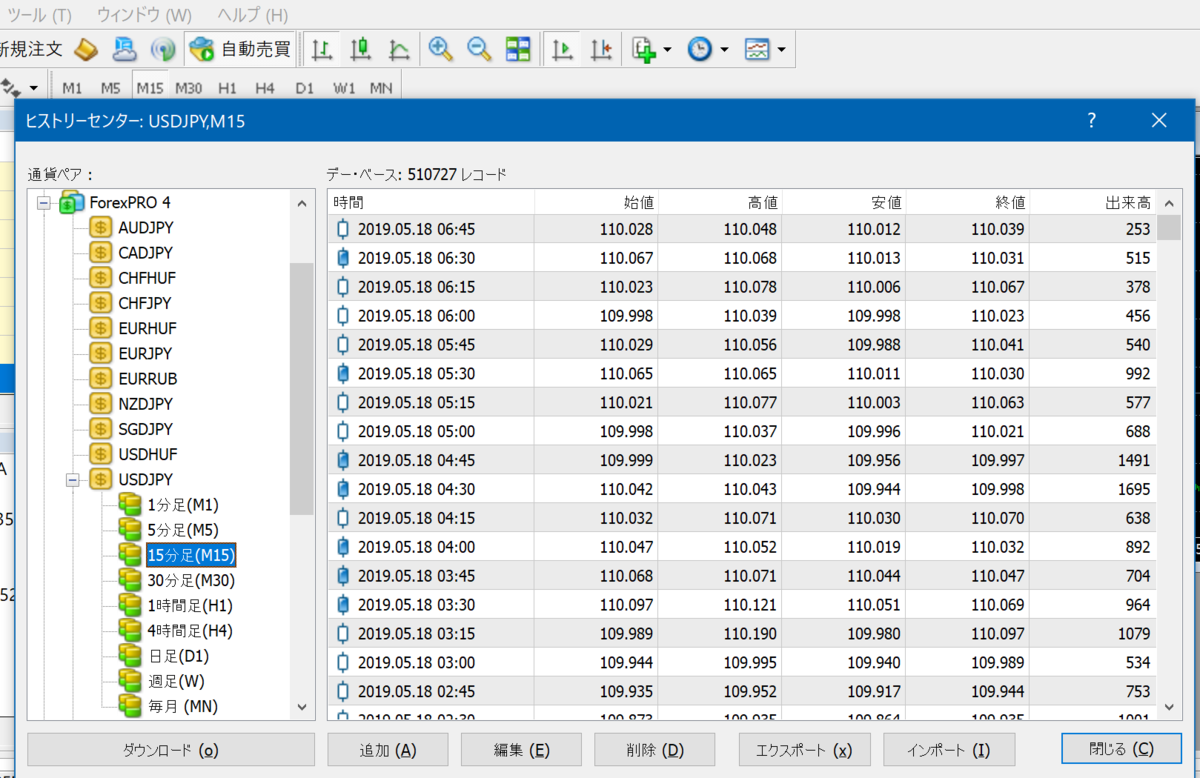Toggle the chart shift icon
The image size is (1200, 778).
601,49
